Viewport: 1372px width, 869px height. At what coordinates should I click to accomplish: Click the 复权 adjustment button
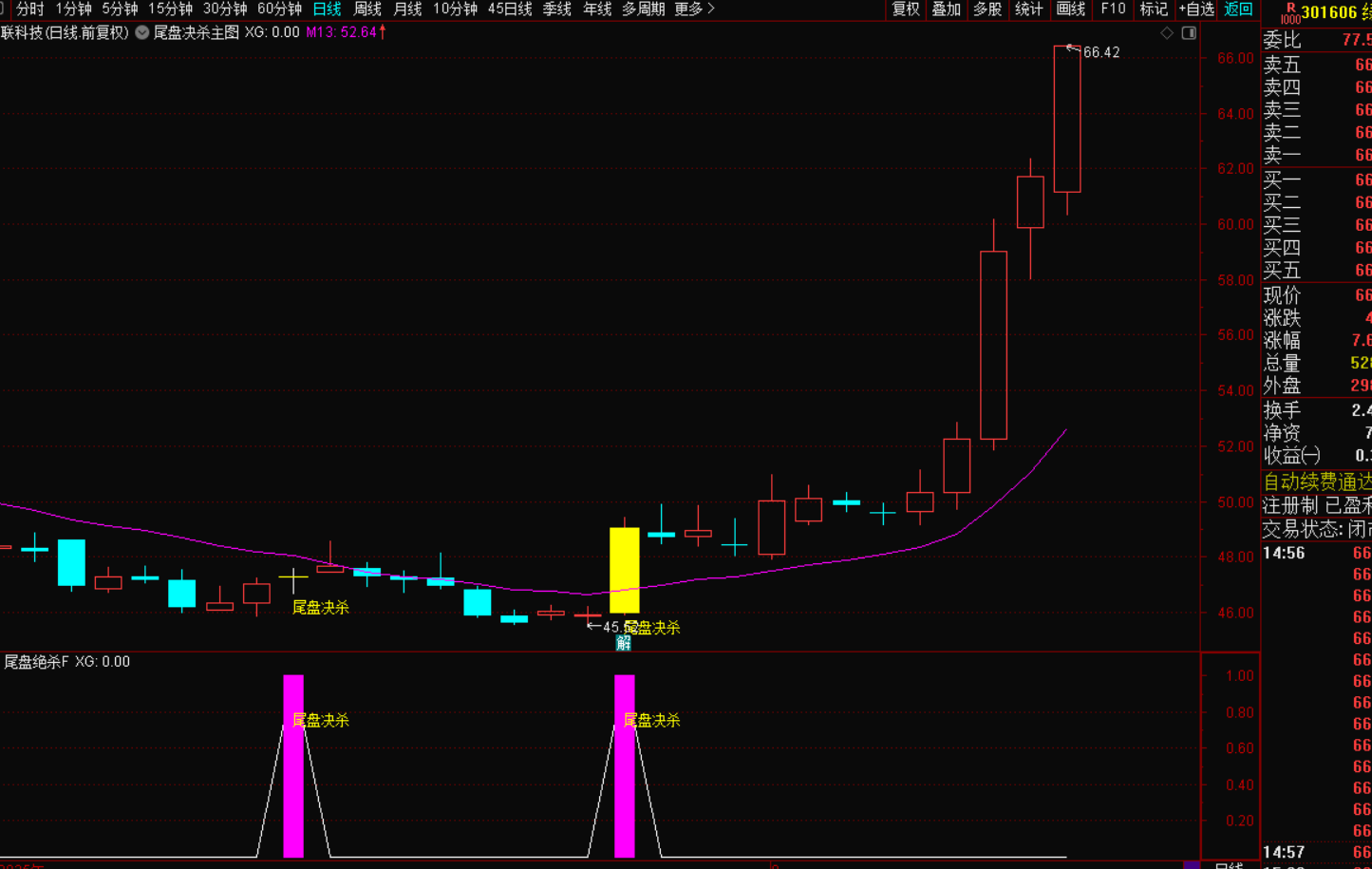coord(906,9)
